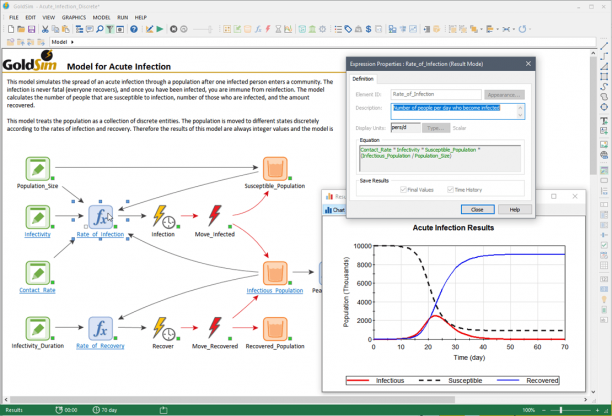The image size is (612, 416).
Task: Click the Copy toolbar icon
Action: [x=55, y=29]
